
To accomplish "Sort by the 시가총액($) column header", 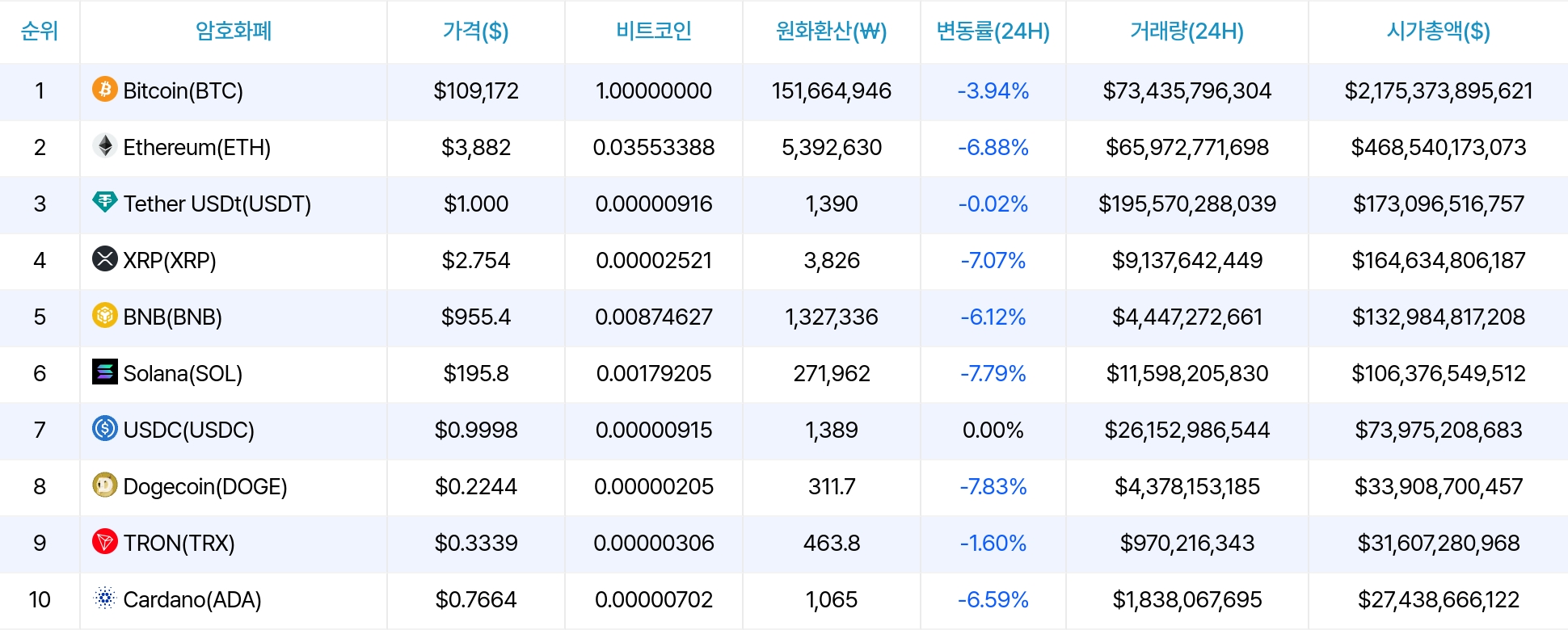I will [1439, 31].
